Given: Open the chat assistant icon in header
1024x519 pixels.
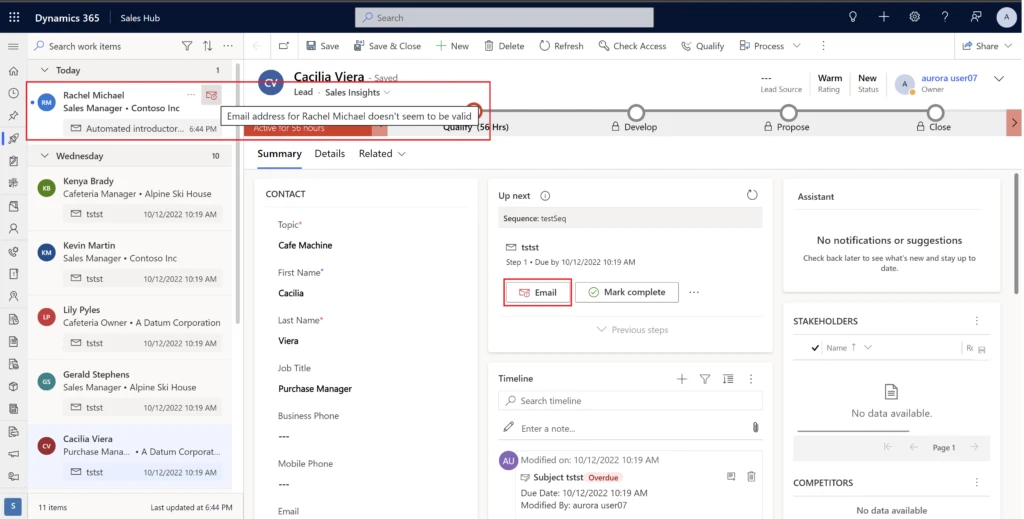Looking at the screenshot, I should coord(976,18).
